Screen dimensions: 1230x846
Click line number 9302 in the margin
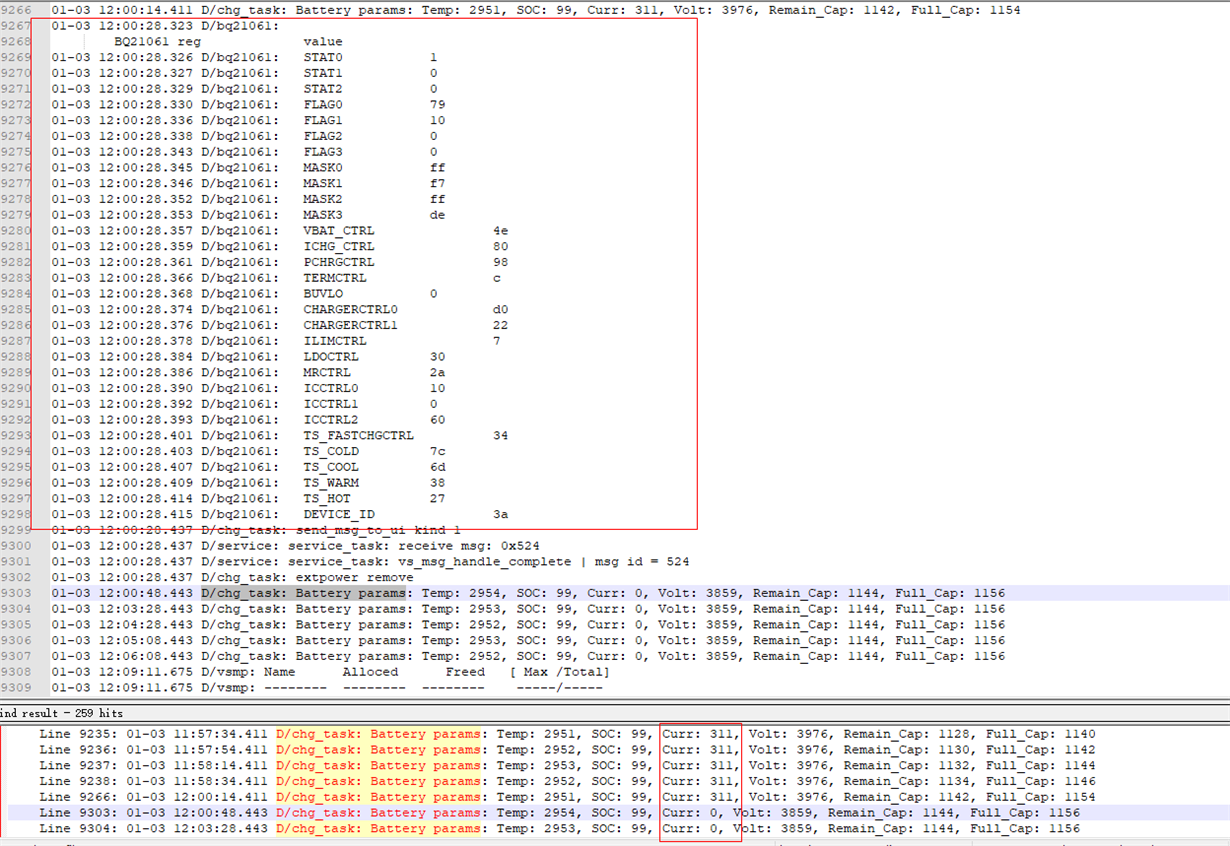click(17, 577)
